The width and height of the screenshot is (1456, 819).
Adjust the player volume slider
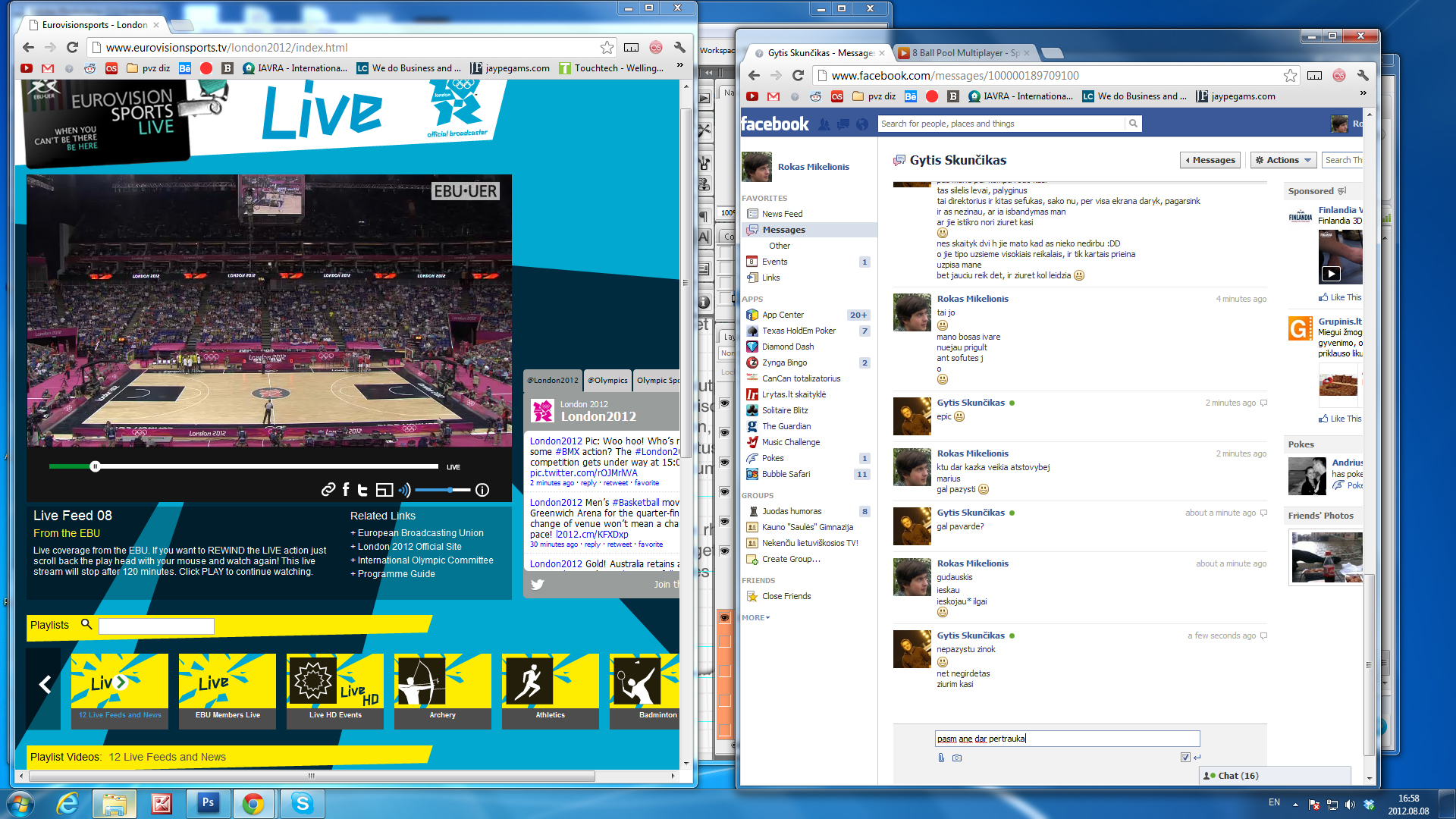449,490
